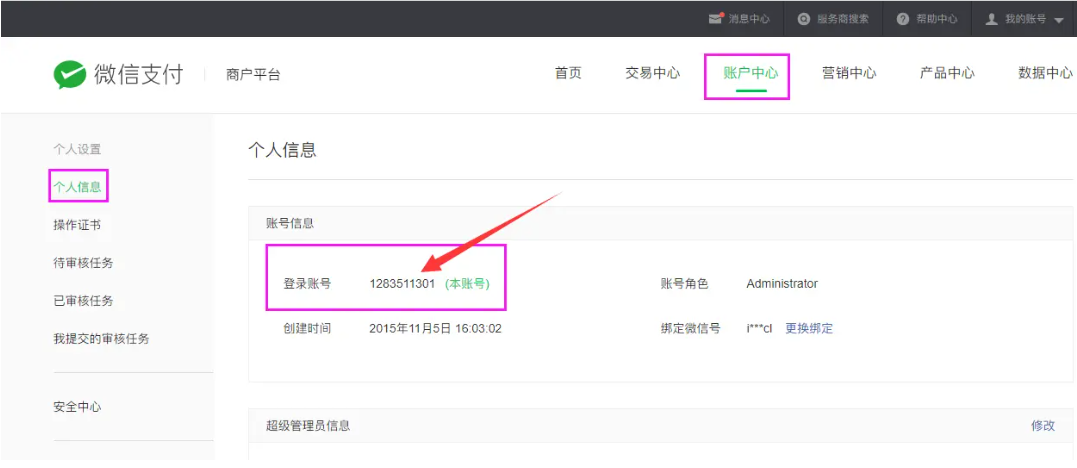The width and height of the screenshot is (1077, 468).
Task: Click the 个人设置 sidebar section heading
Action: (x=78, y=149)
